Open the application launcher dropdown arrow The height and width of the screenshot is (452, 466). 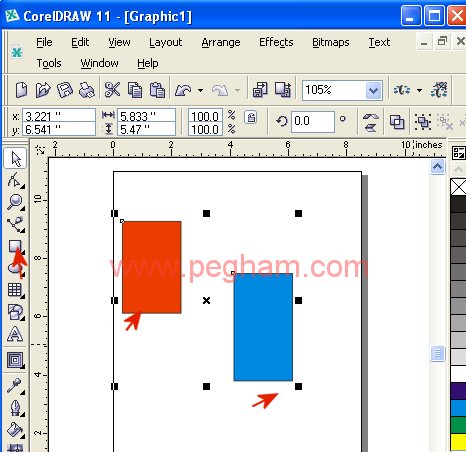click(419, 90)
